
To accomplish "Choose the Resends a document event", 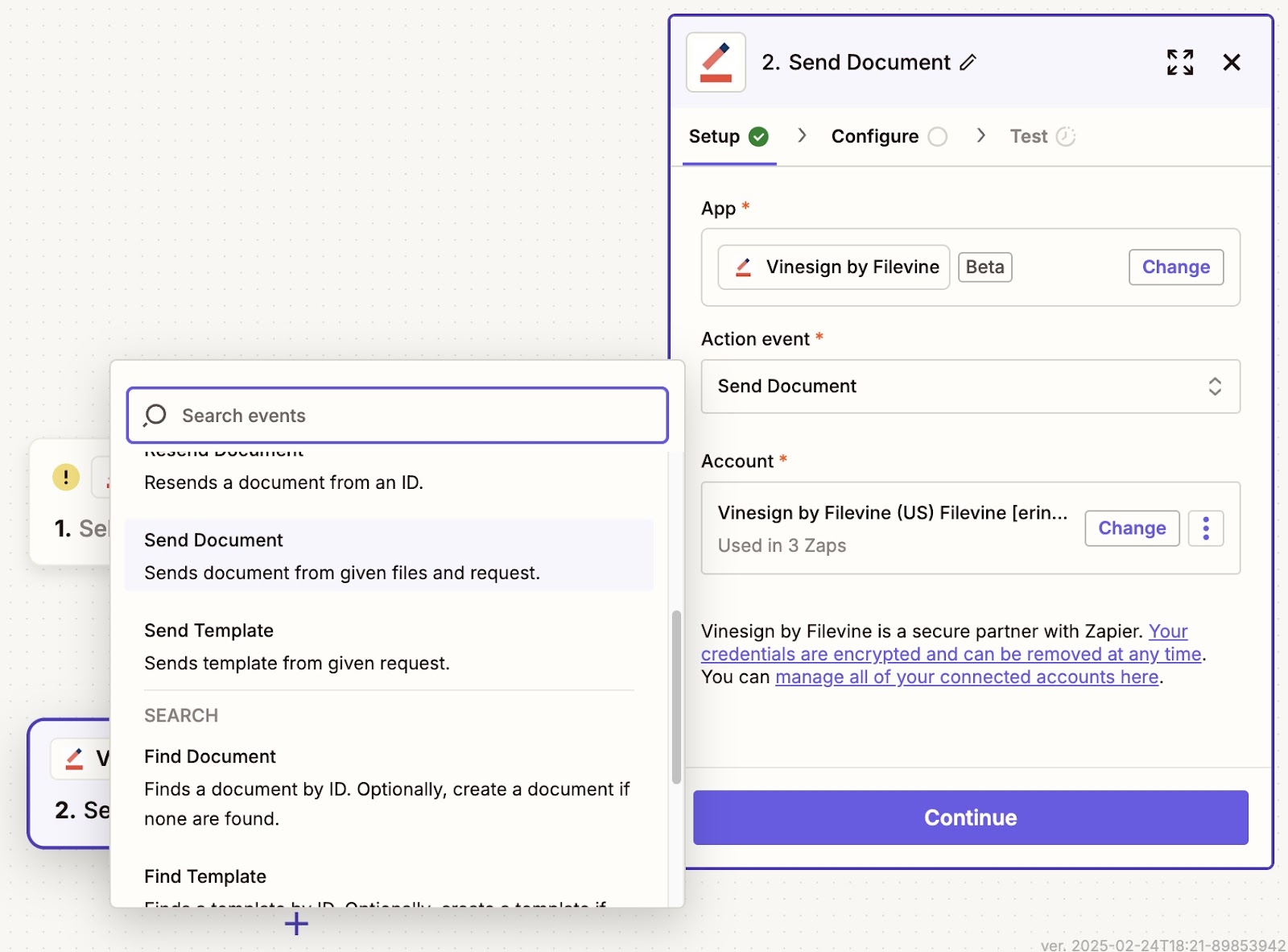I will (x=389, y=475).
